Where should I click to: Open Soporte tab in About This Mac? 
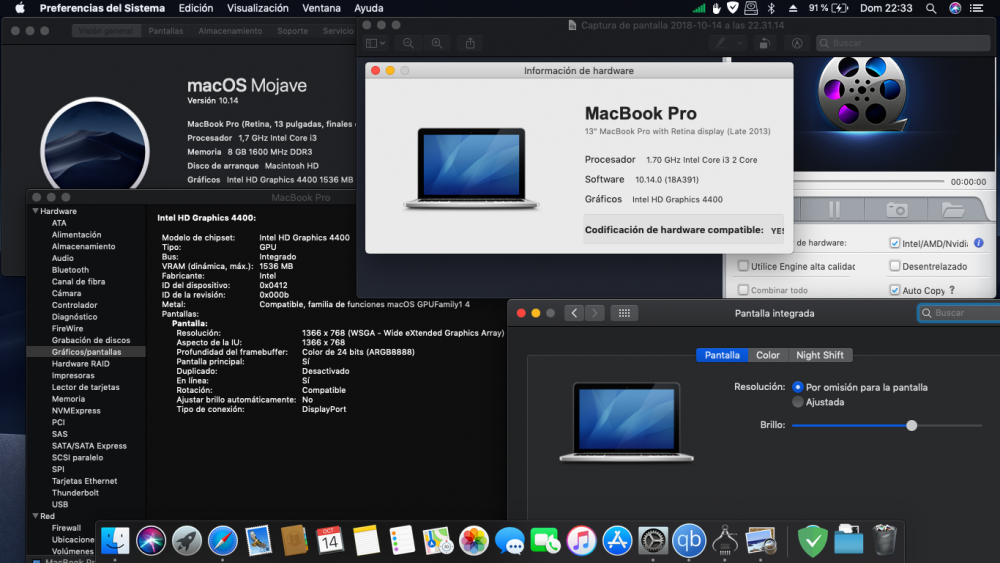292,31
